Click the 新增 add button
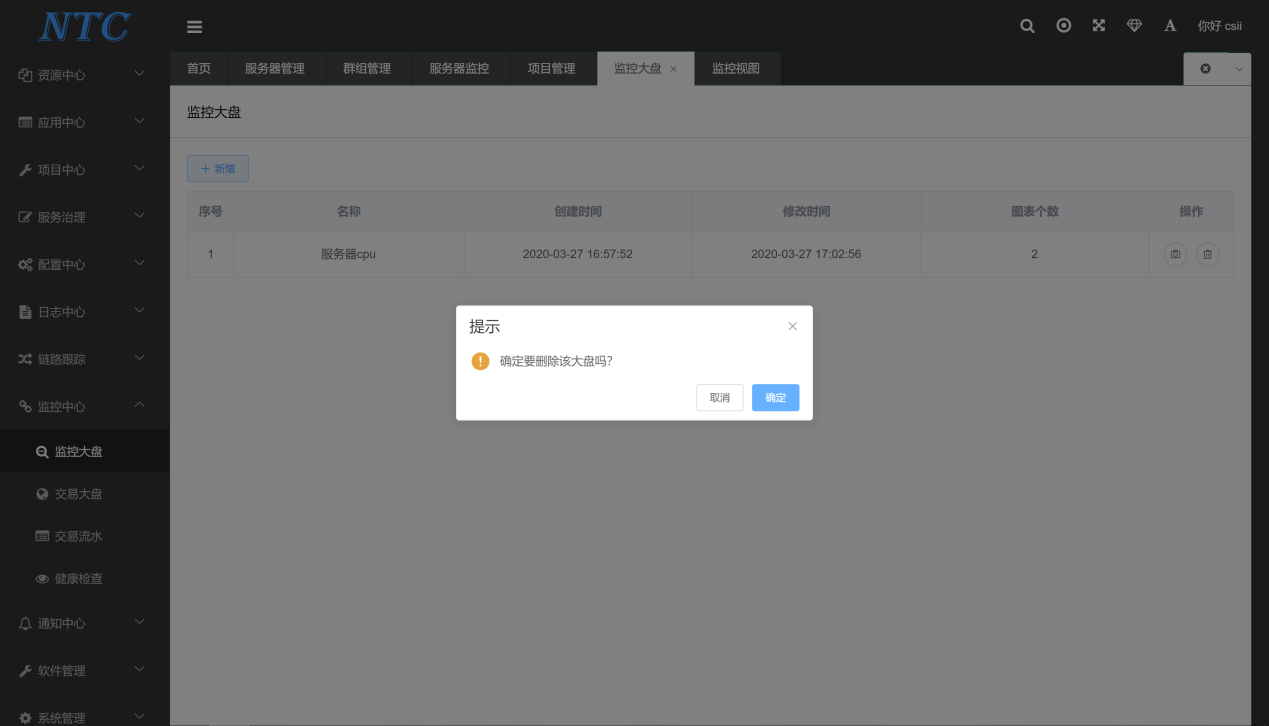1269x726 pixels. coord(218,169)
